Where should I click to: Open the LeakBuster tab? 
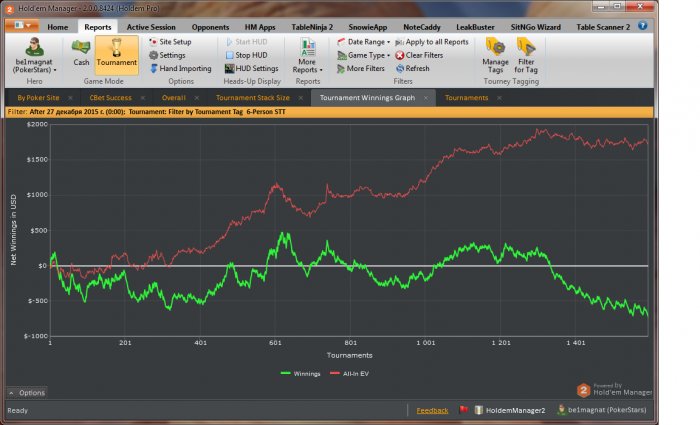pyautogui.click(x=475, y=27)
